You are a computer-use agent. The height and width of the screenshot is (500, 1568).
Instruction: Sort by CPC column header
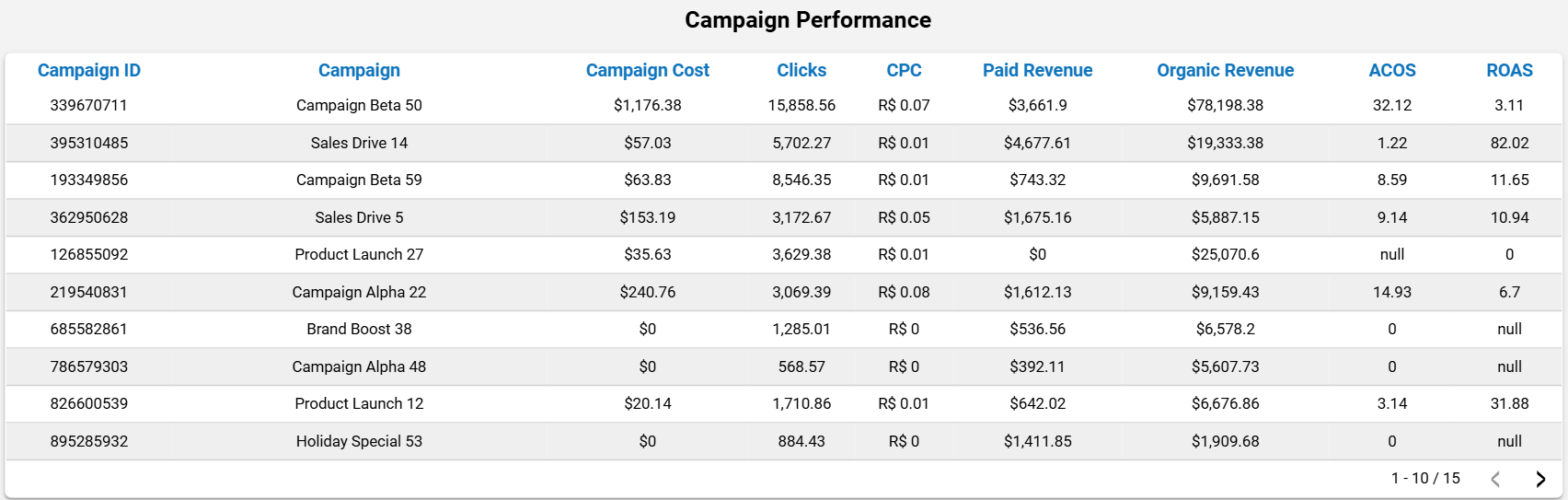pos(904,70)
